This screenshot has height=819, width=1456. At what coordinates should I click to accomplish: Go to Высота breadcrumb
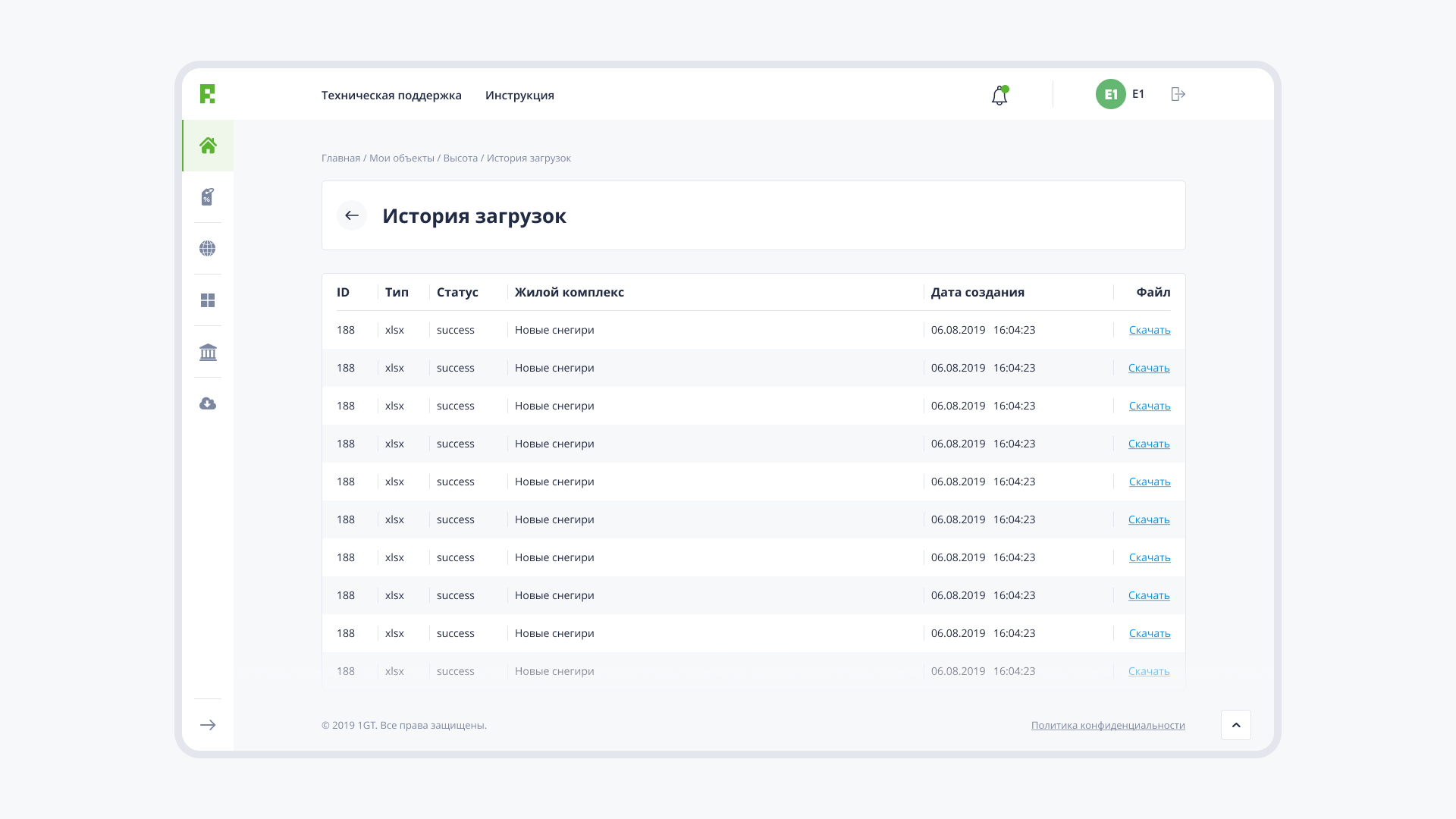coord(460,158)
